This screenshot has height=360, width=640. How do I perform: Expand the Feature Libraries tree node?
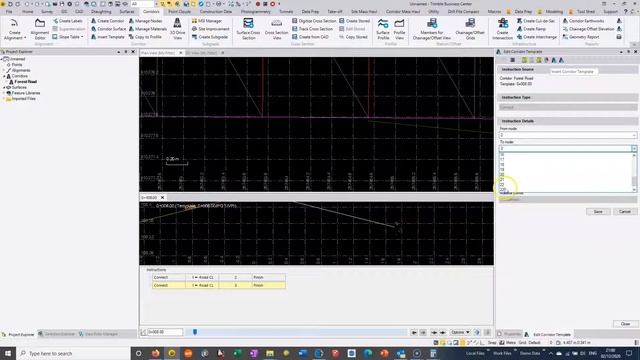click(x=4, y=93)
